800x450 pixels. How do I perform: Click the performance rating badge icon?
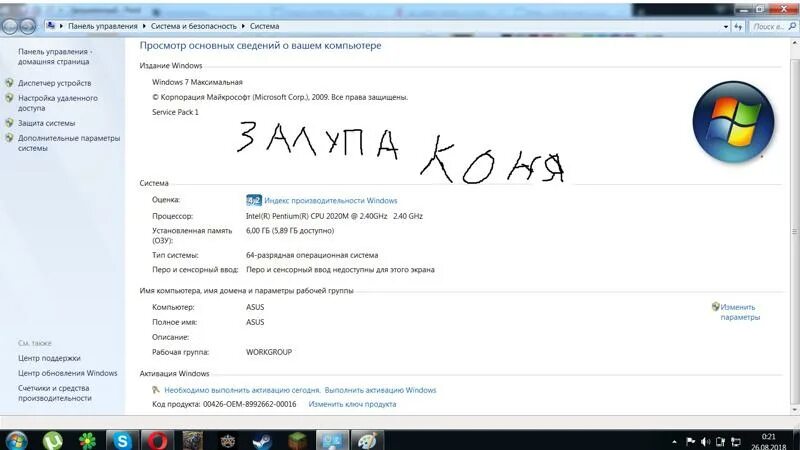pyautogui.click(x=254, y=200)
